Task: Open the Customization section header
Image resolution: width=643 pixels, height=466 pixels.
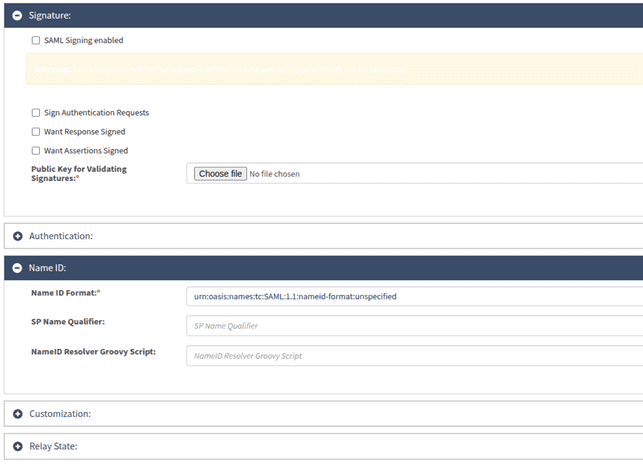Action: (60, 413)
